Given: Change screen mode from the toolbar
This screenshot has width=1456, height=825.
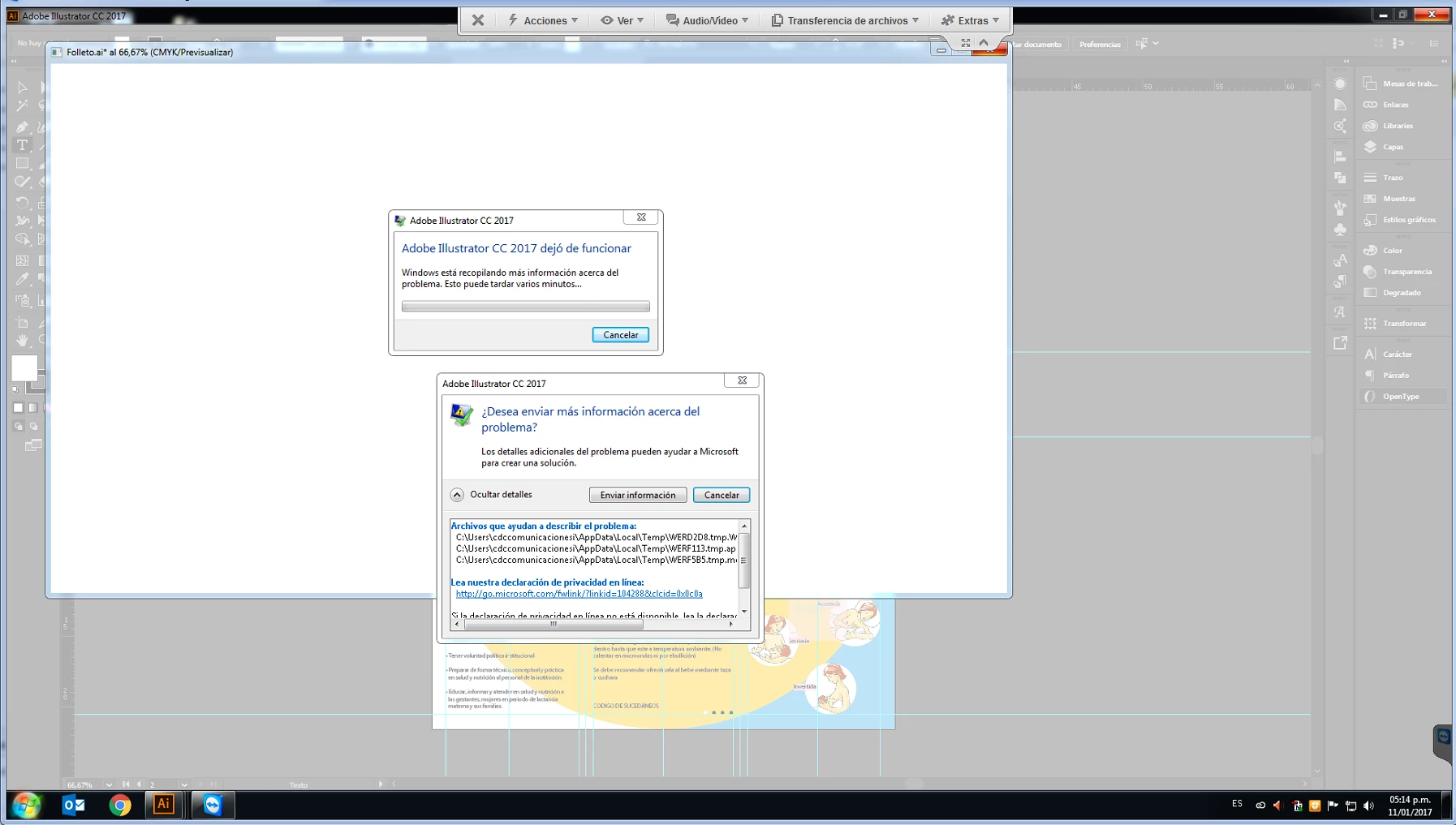Looking at the screenshot, I should tap(33, 445).
